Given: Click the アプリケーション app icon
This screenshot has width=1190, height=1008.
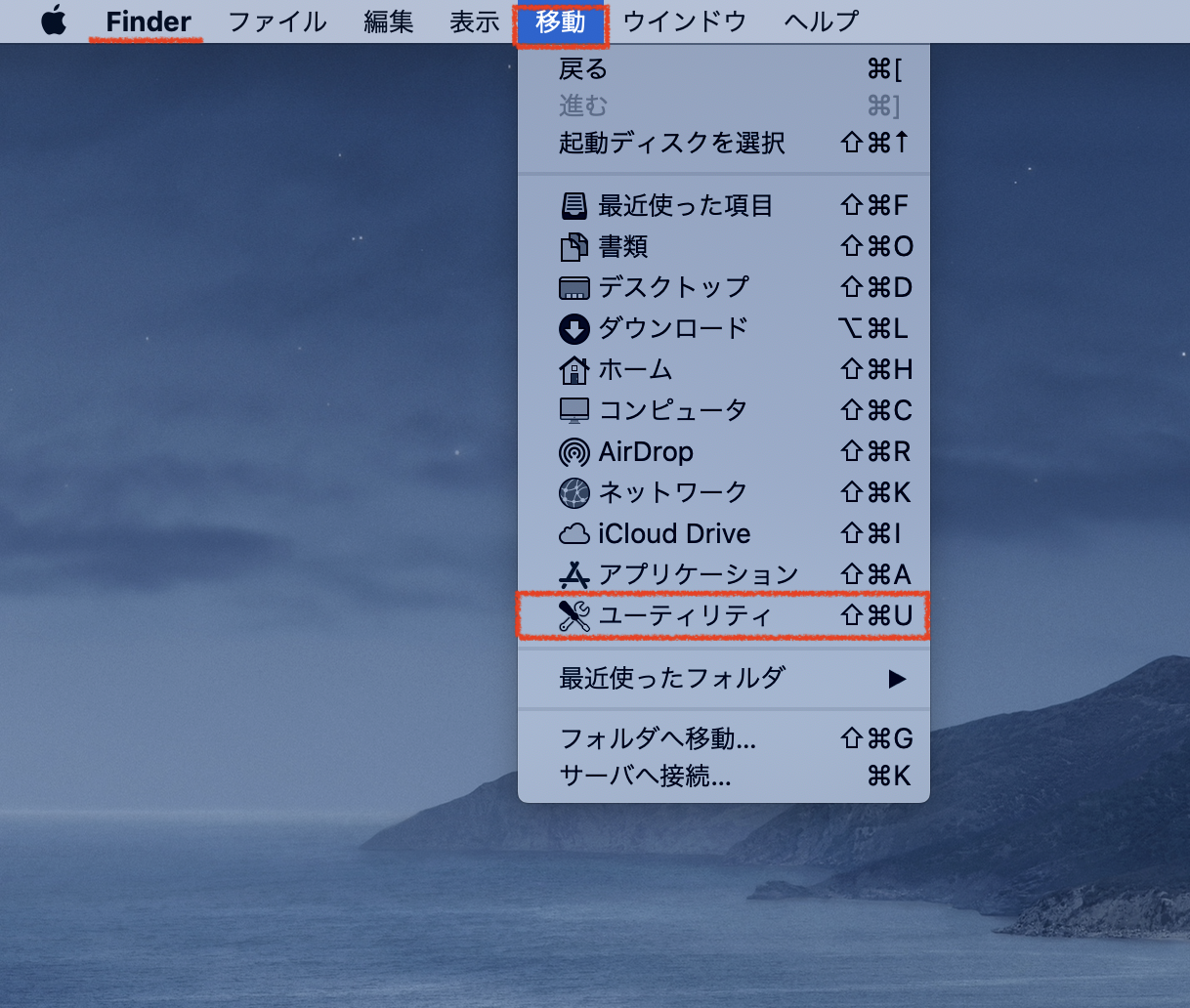Looking at the screenshot, I should coord(574,575).
